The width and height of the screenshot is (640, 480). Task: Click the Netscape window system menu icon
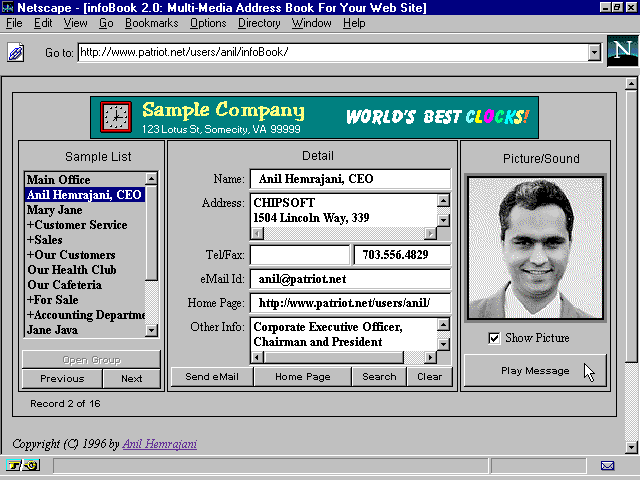click(x=8, y=8)
